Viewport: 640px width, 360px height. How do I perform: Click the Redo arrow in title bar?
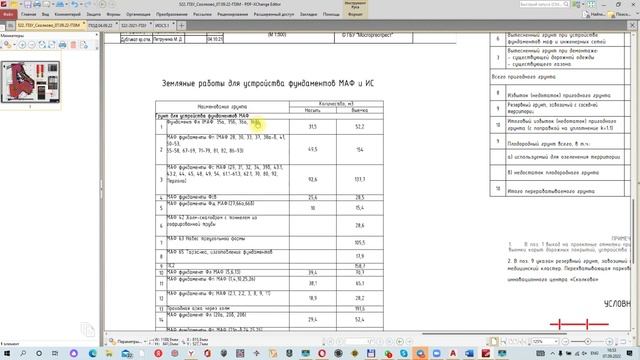(87, 4)
